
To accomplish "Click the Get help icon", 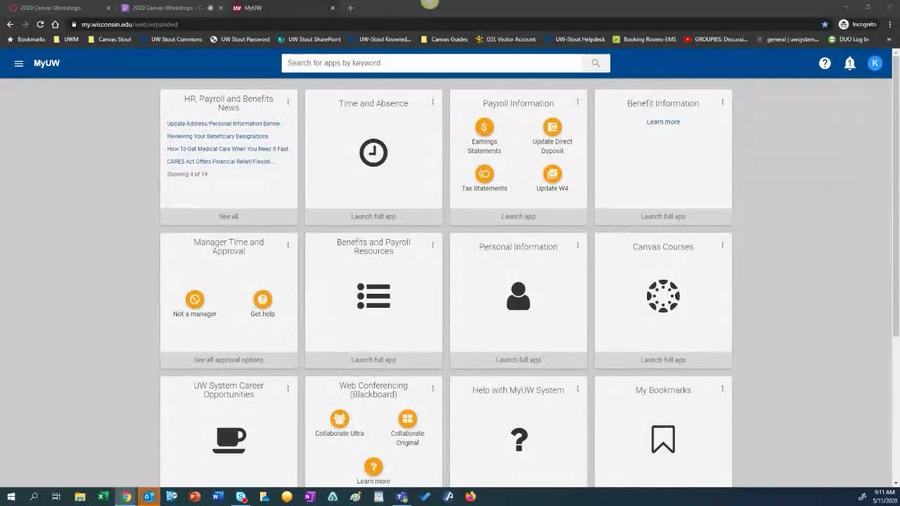I will [x=262, y=299].
